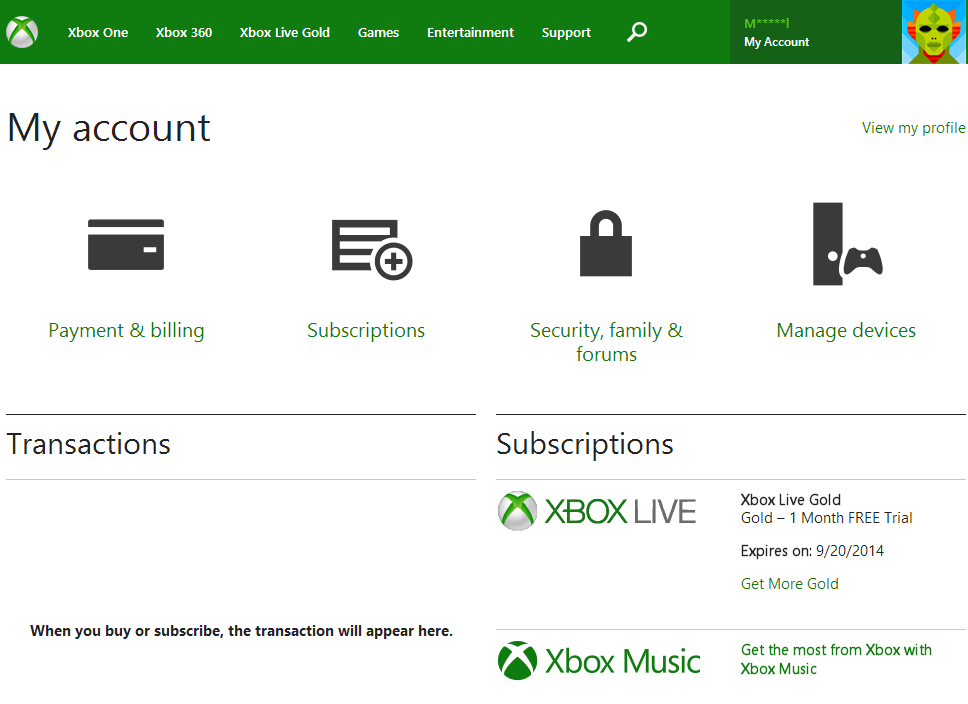
Task: Open the Subscriptions text link
Action: pyautogui.click(x=366, y=330)
